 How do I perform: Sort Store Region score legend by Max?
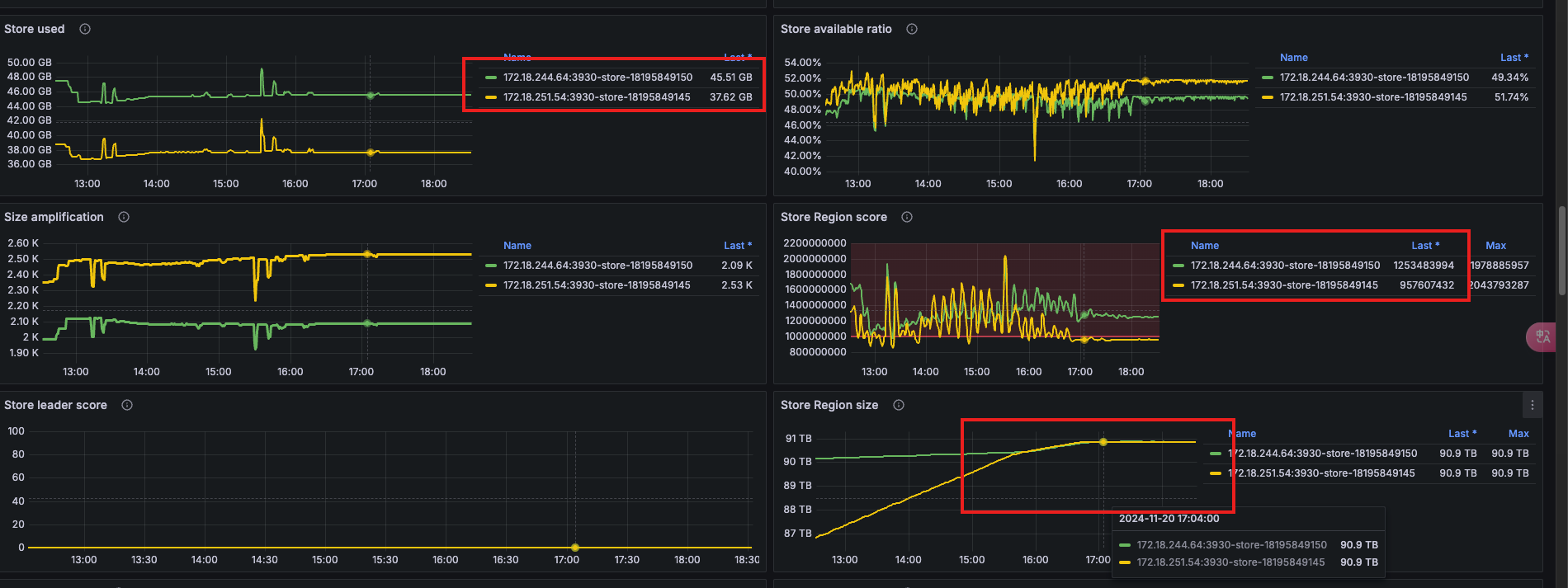[1495, 246]
